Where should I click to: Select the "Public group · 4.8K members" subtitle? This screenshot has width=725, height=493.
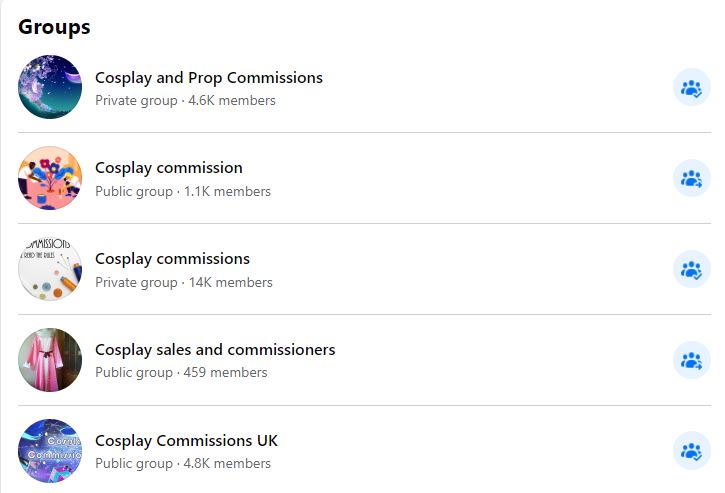183,464
